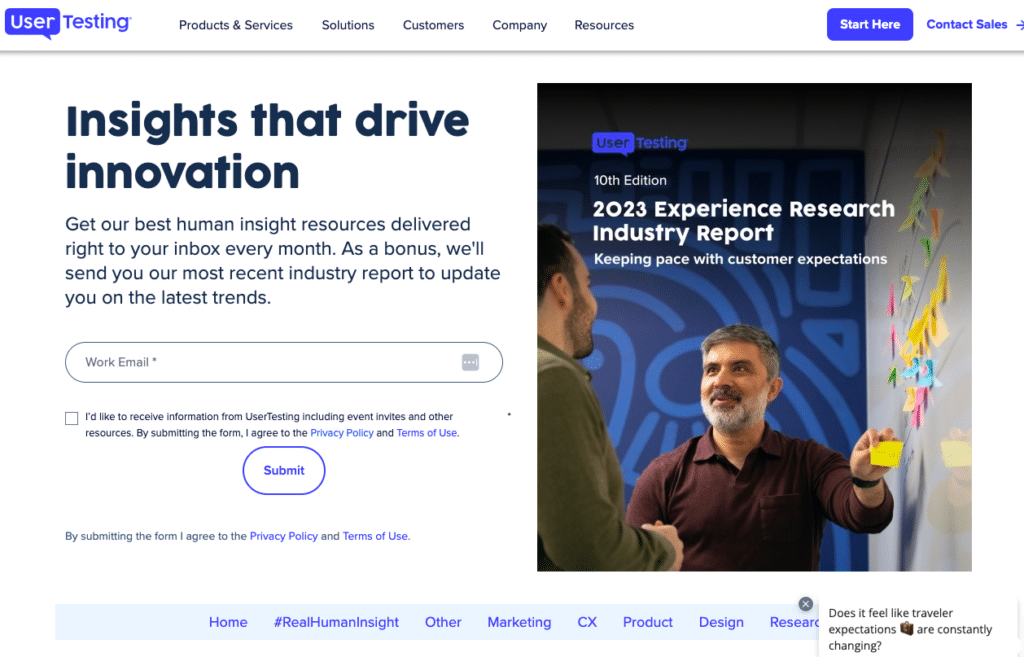The image size is (1024, 657).
Task: Click the 2023 Experience Research report image
Action: pyautogui.click(x=754, y=327)
